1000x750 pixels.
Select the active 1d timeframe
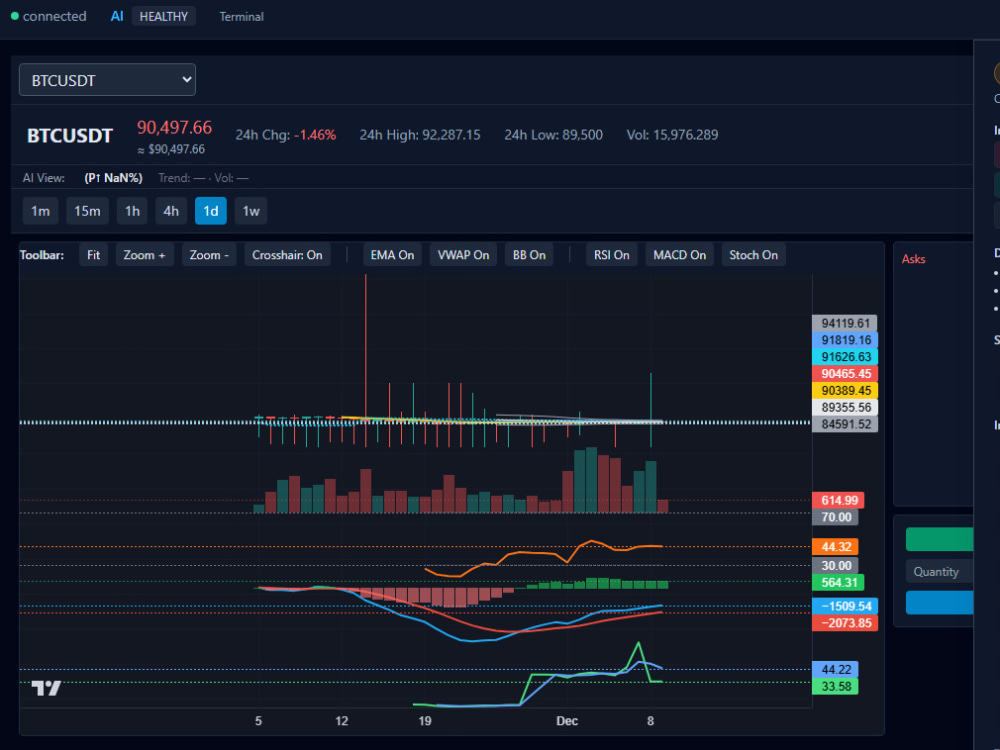point(210,211)
